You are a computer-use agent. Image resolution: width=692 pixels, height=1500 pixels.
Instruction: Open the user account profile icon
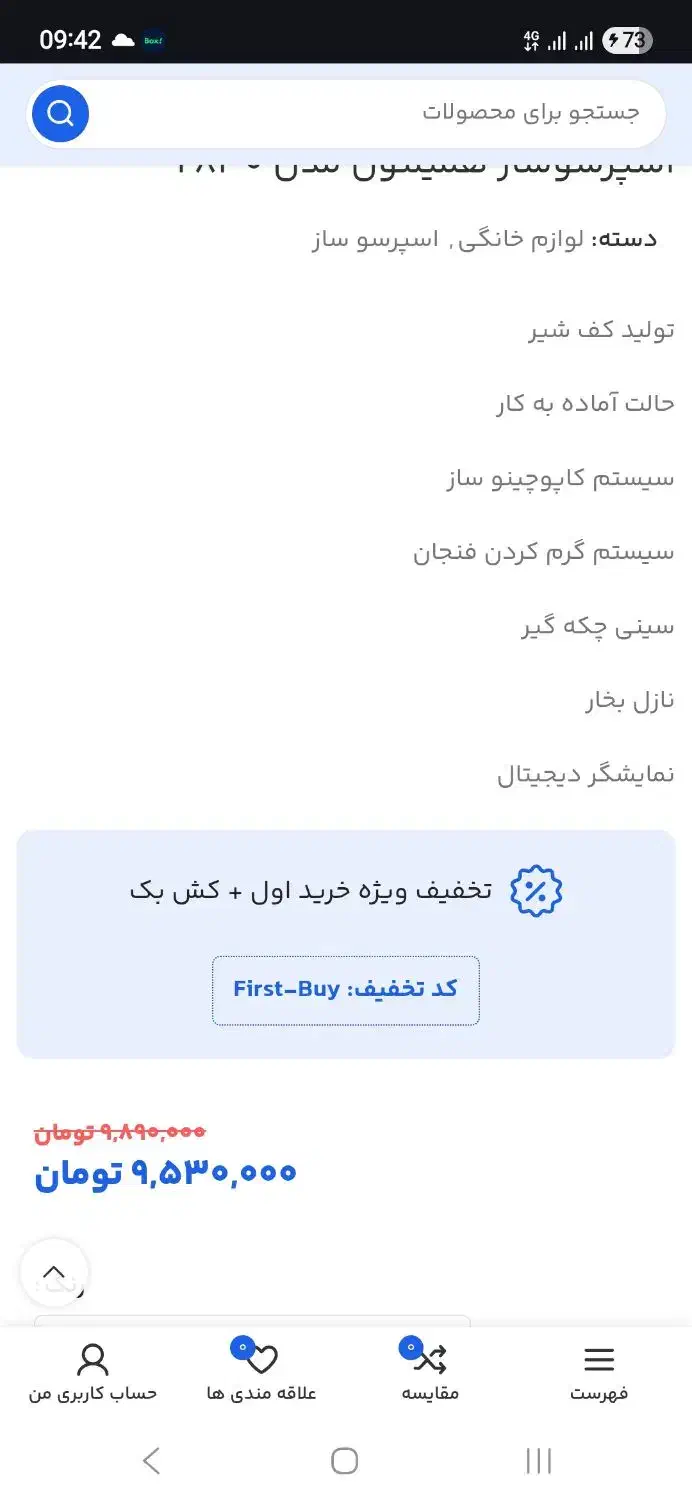92,1360
